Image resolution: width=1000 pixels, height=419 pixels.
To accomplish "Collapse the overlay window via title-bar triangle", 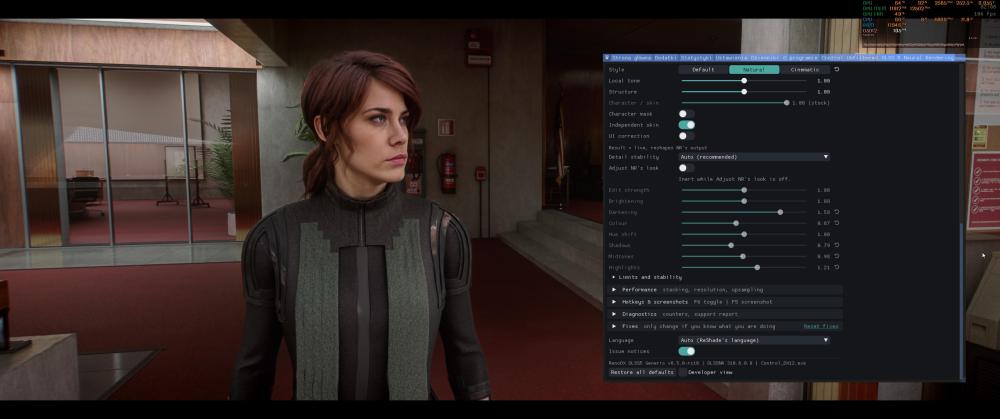I will tap(607, 57).
